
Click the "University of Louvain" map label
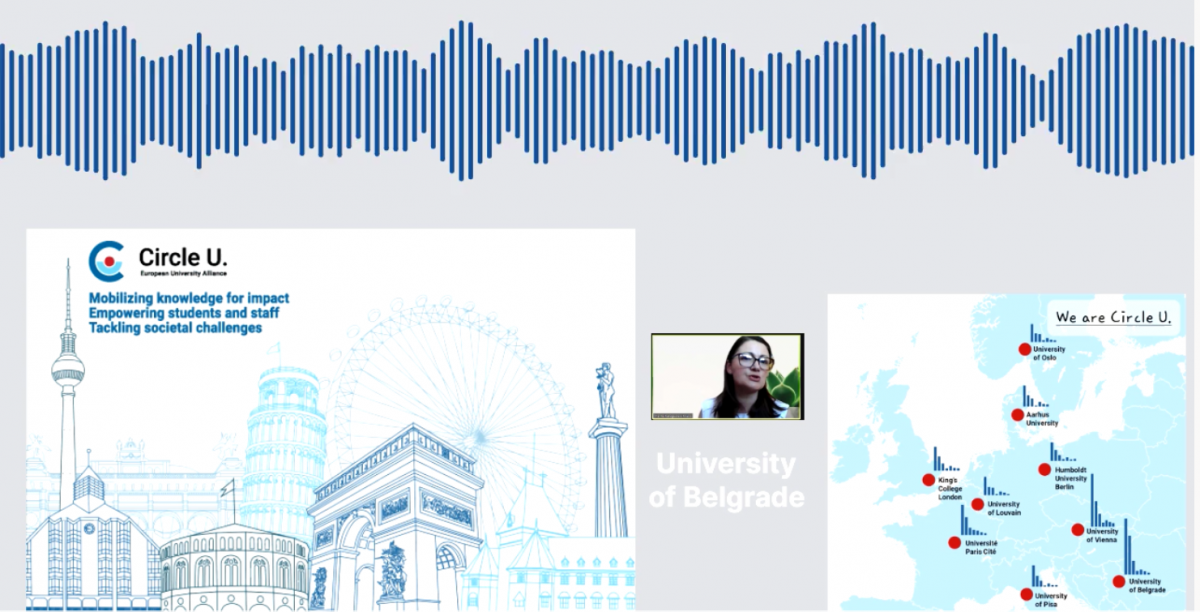(x=1004, y=508)
